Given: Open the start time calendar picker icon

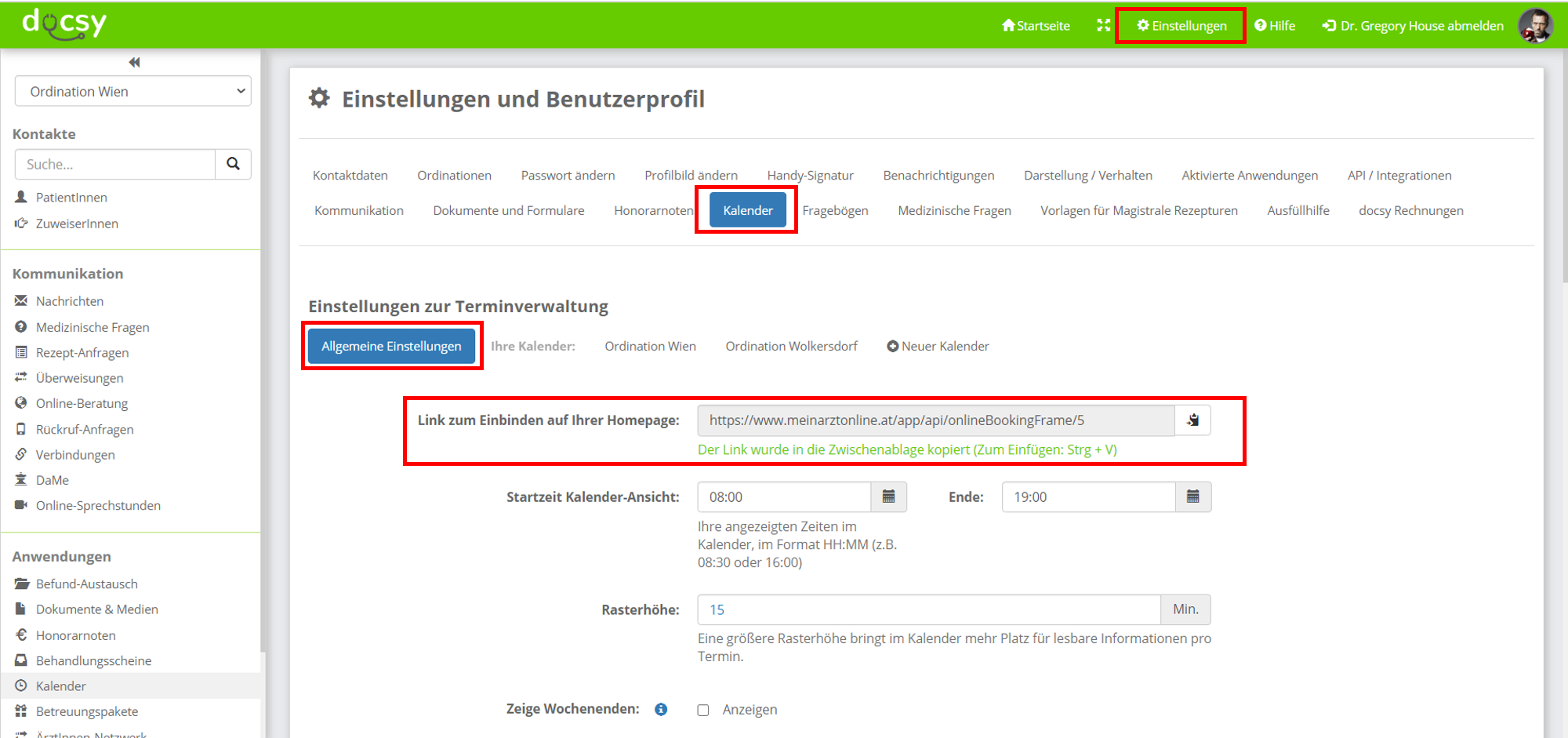Looking at the screenshot, I should pyautogui.click(x=888, y=497).
